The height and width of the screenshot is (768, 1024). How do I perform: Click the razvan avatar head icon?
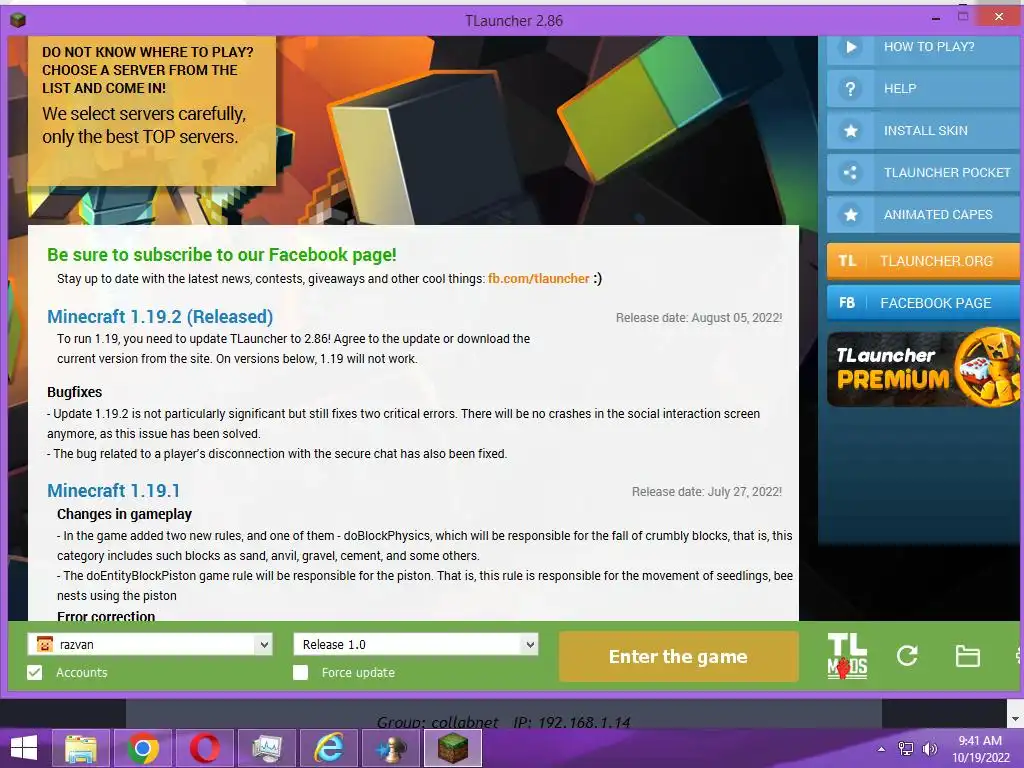coord(44,645)
